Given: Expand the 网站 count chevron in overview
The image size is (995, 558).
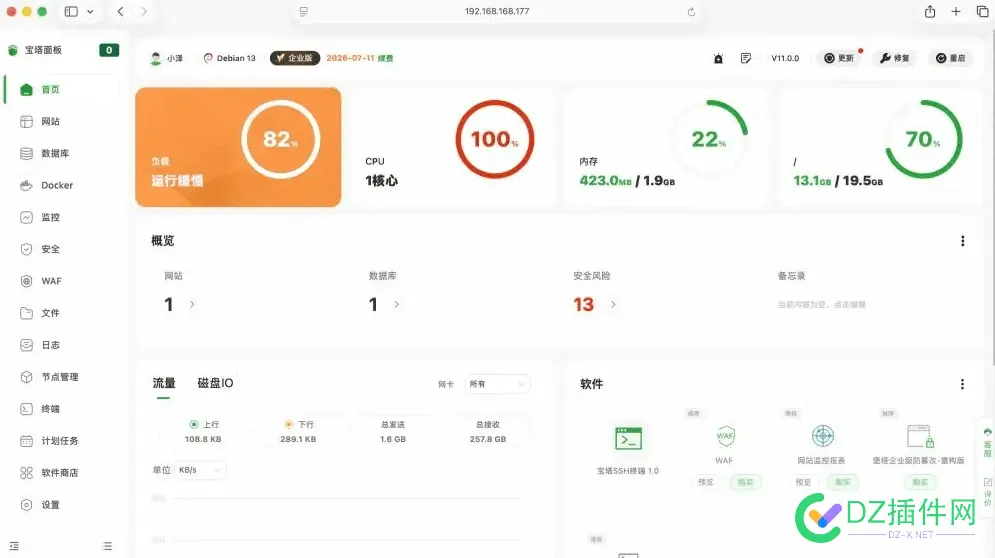Looking at the screenshot, I should [x=192, y=305].
